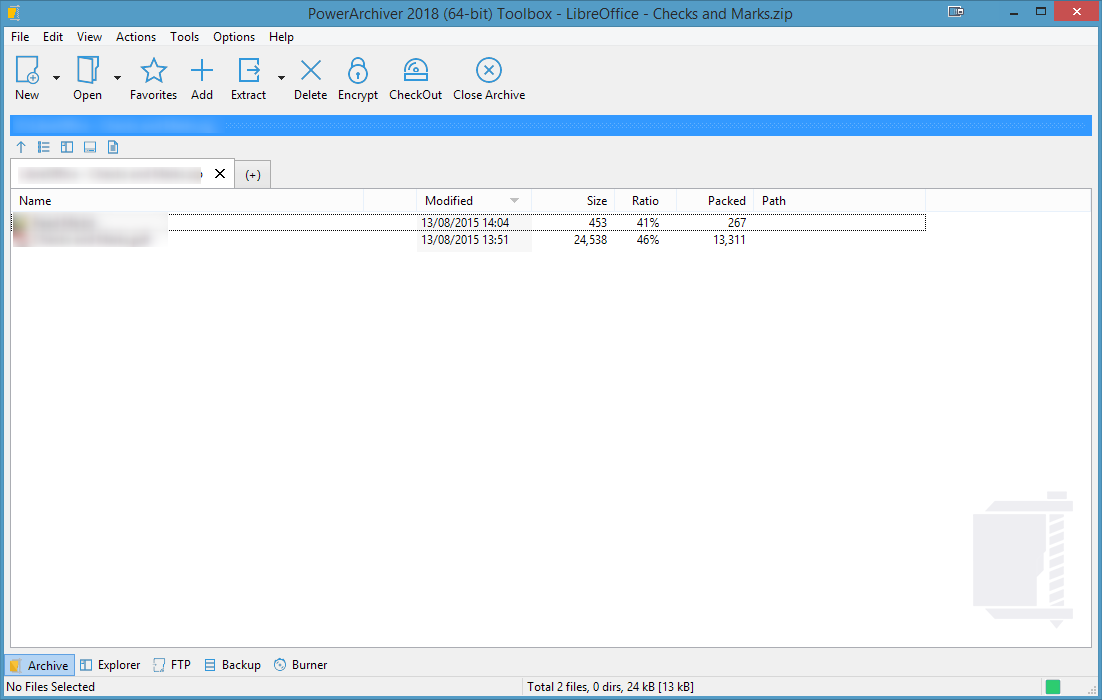The image size is (1102, 700).
Task: Click the skin/display mode icon in the title bar
Action: pos(955,11)
